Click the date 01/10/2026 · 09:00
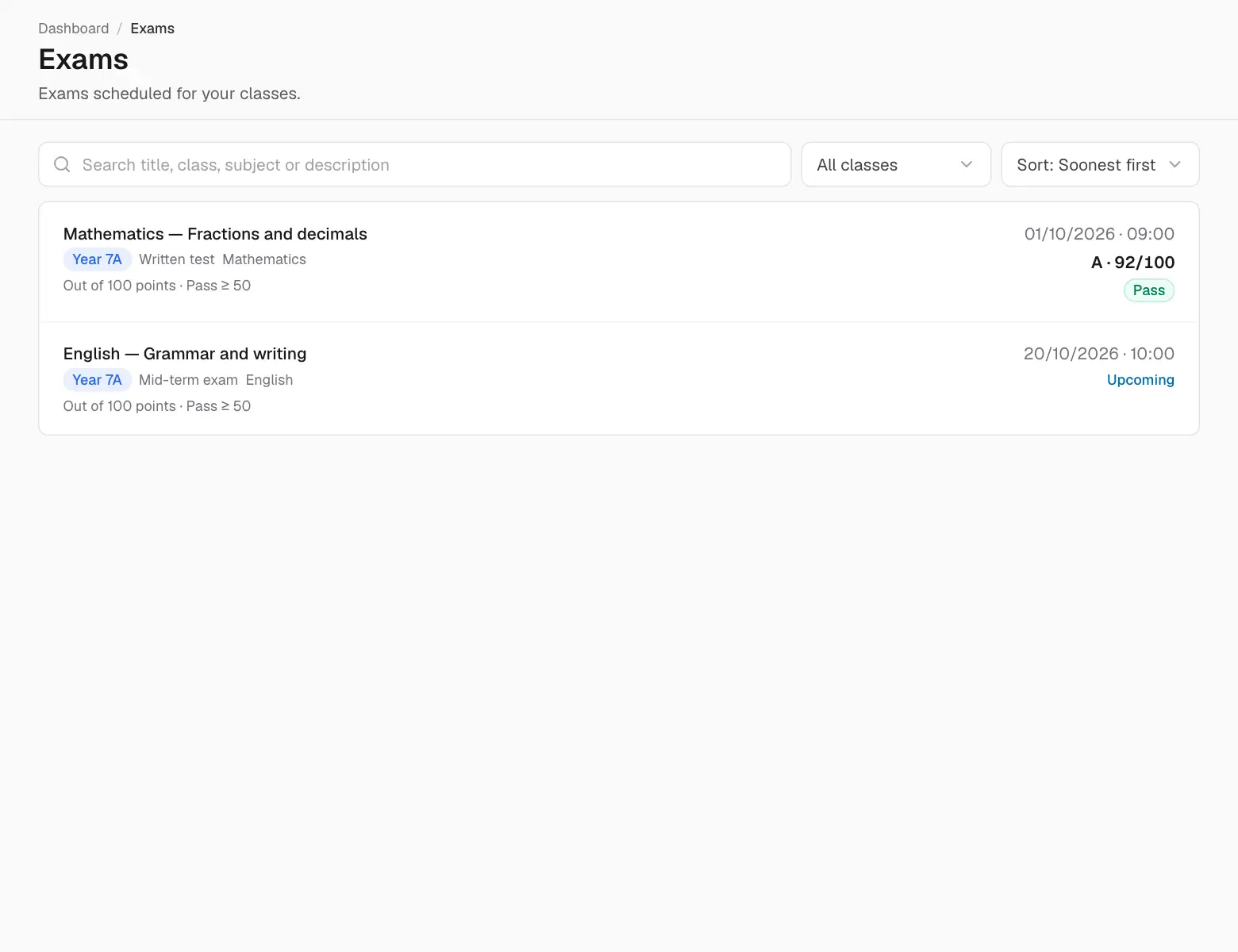This screenshot has height=952, width=1238. (x=1099, y=234)
